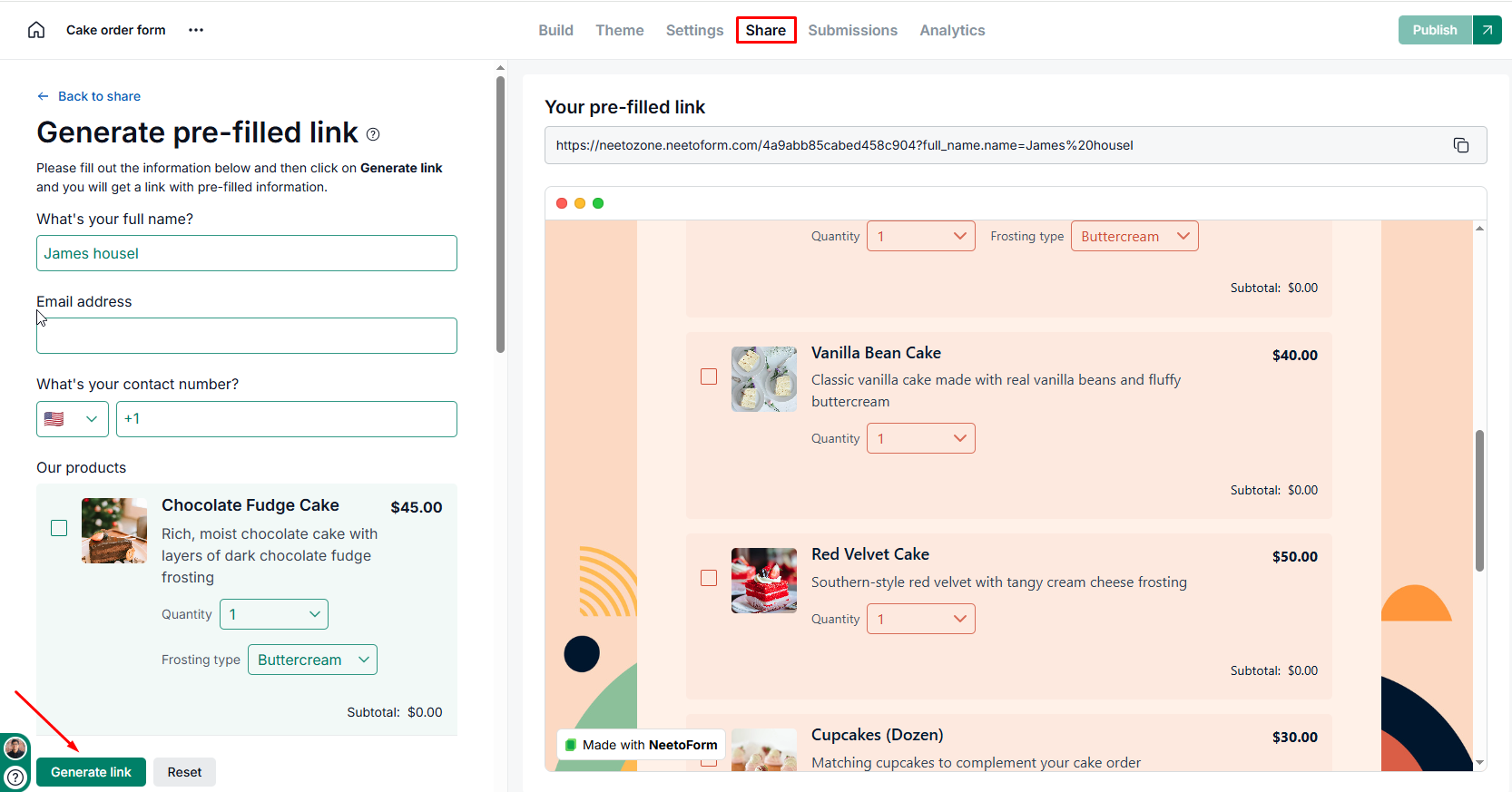Open the help question mark icon

[15, 777]
